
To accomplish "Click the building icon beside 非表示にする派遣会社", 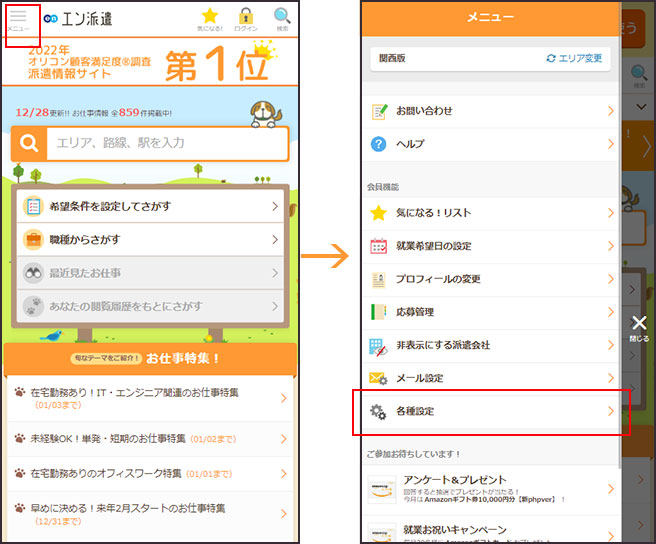I will (x=378, y=347).
